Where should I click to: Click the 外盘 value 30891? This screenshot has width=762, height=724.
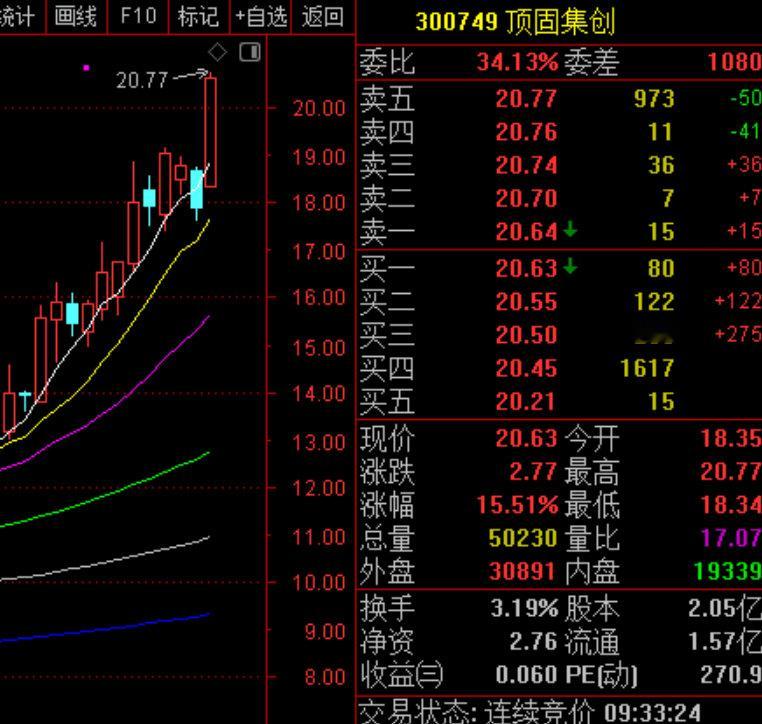[523, 571]
